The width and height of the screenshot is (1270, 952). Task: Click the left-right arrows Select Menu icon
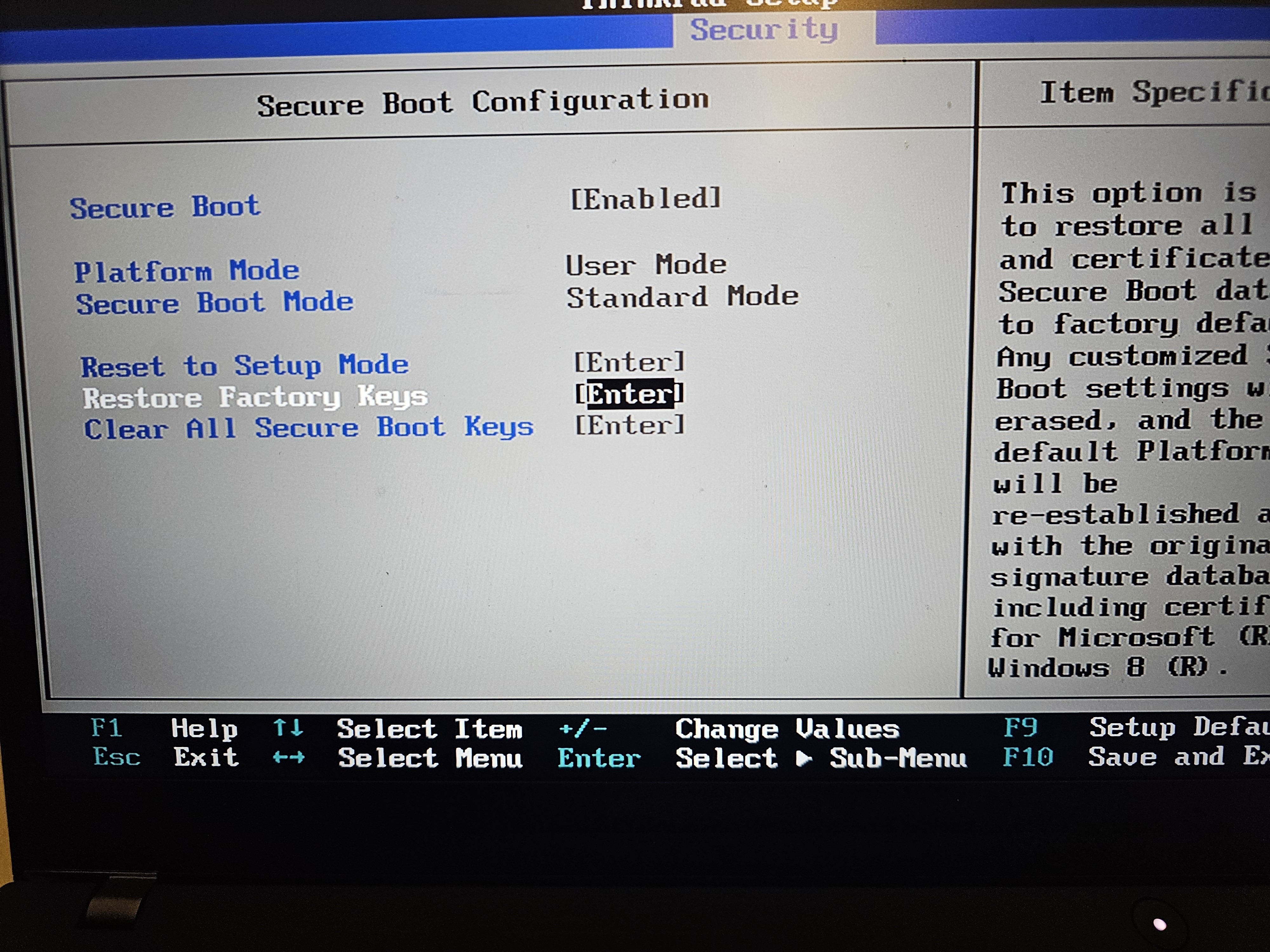pyautogui.click(x=289, y=758)
